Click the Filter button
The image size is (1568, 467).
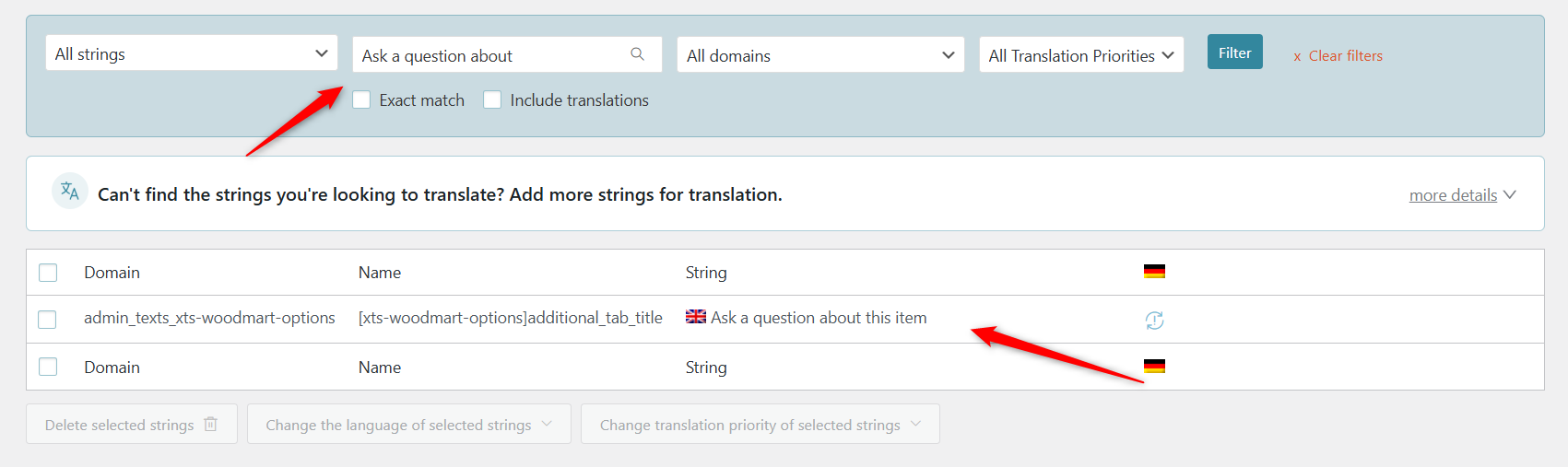(1235, 52)
